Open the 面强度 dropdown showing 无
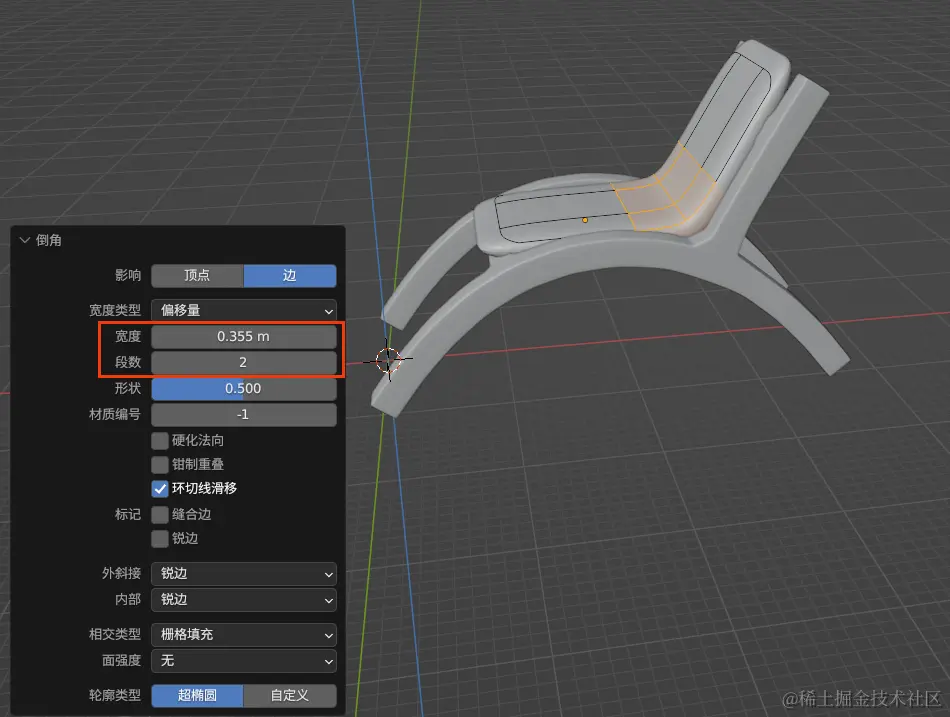Screen dimensions: 950x717 (x=244, y=661)
